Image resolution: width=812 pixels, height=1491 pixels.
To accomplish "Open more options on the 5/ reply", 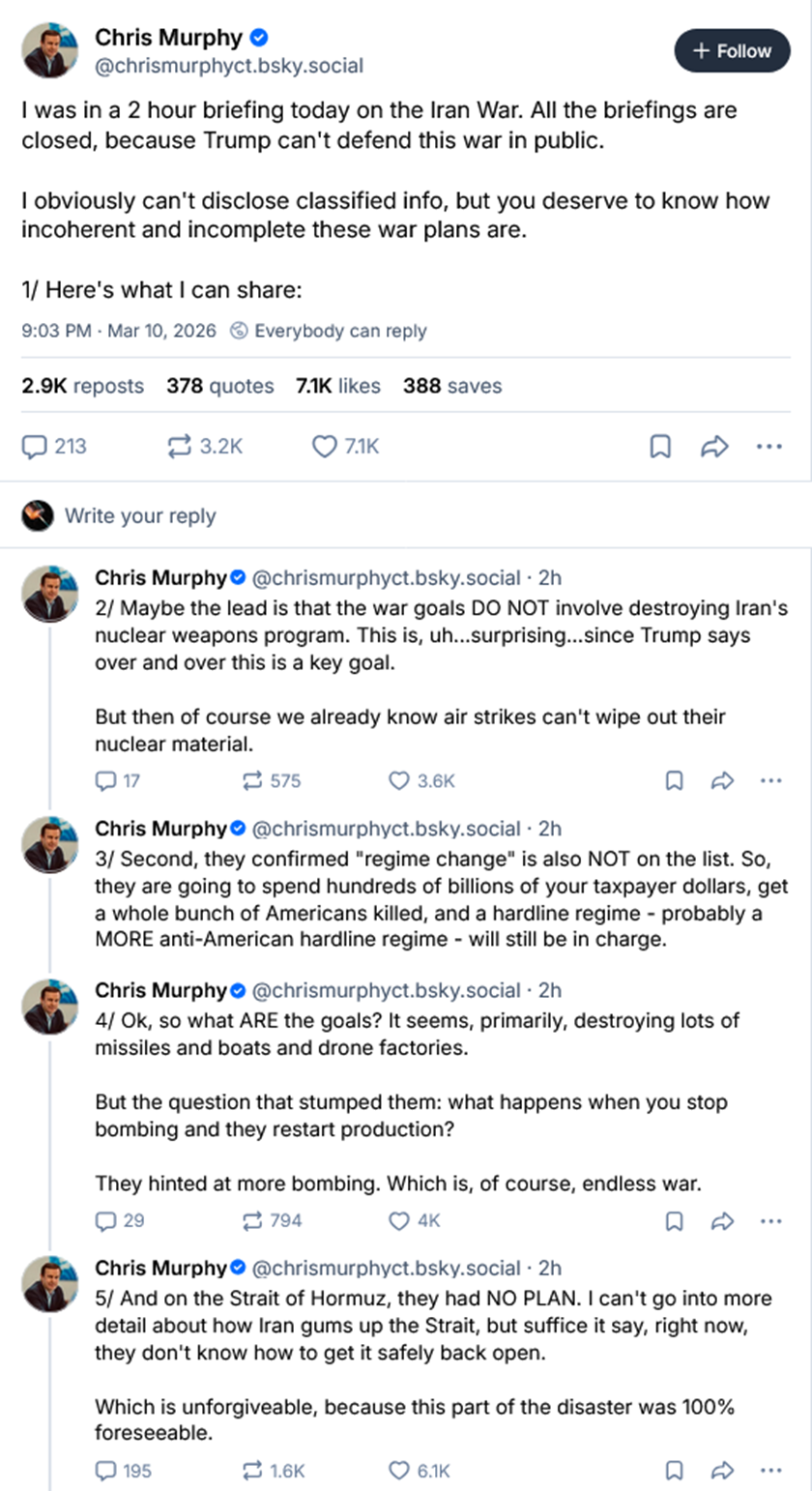I will pyautogui.click(x=770, y=1472).
